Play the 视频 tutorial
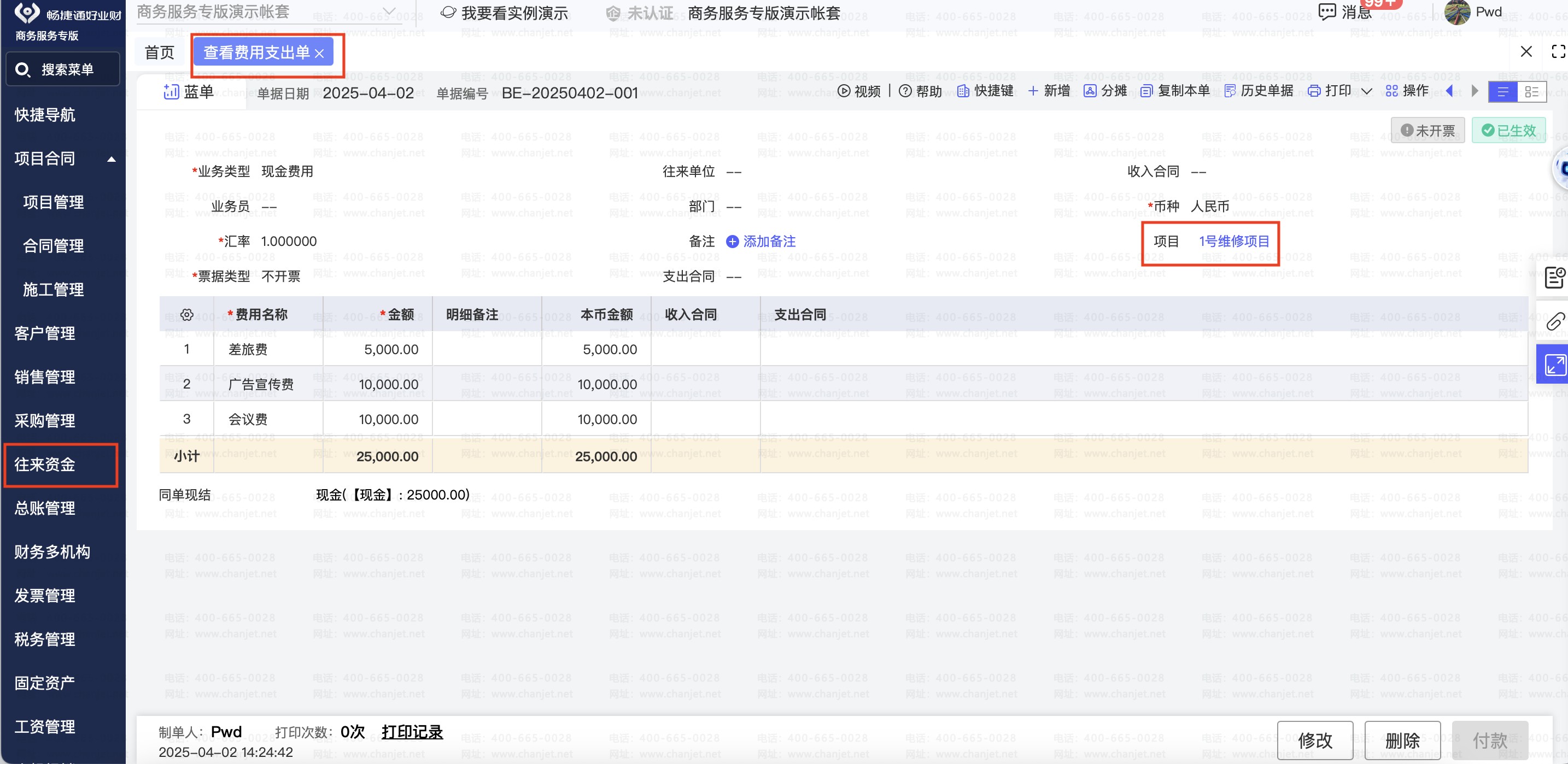This screenshot has width=1568, height=764. [x=858, y=91]
